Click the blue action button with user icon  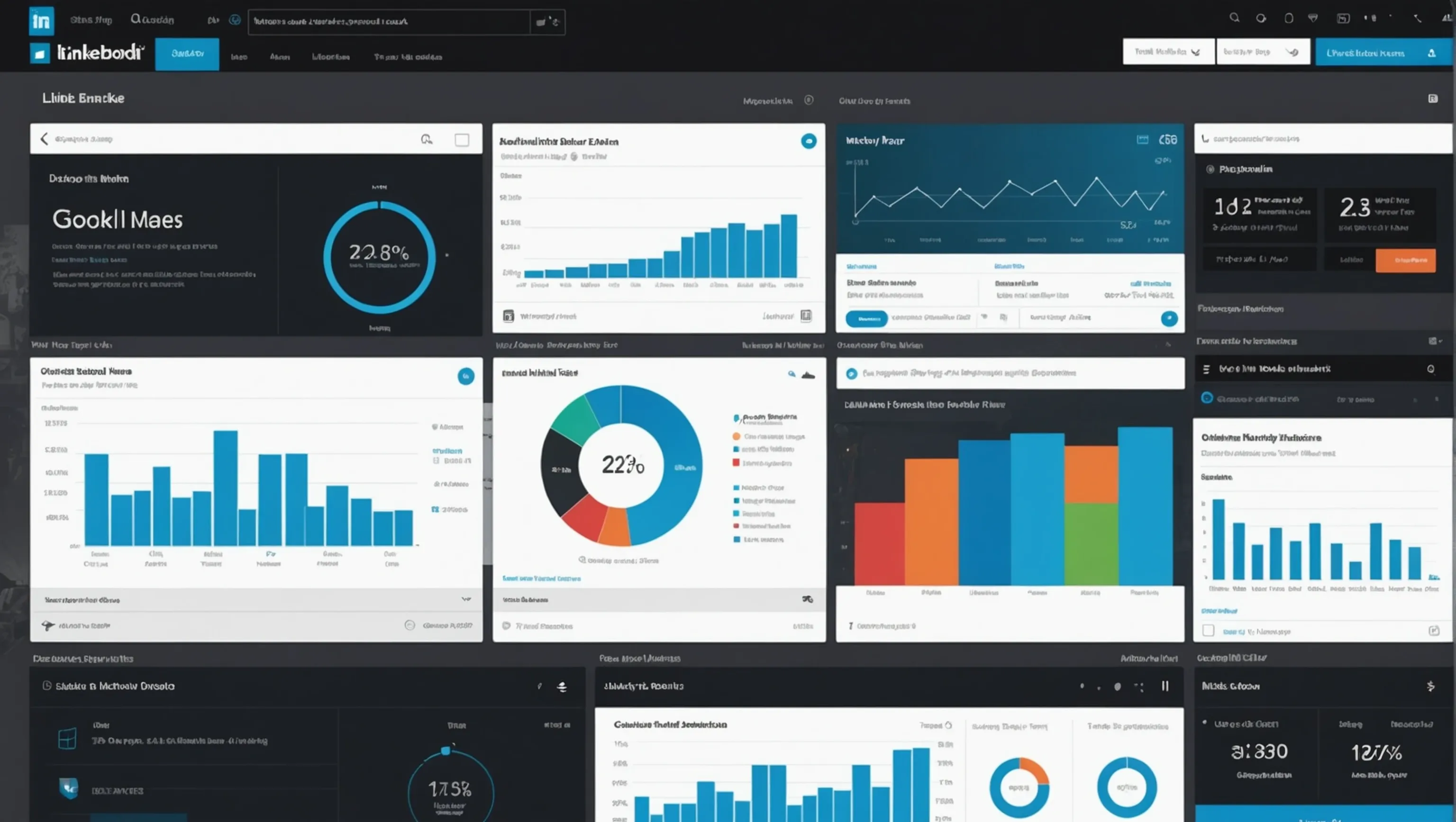(1383, 53)
